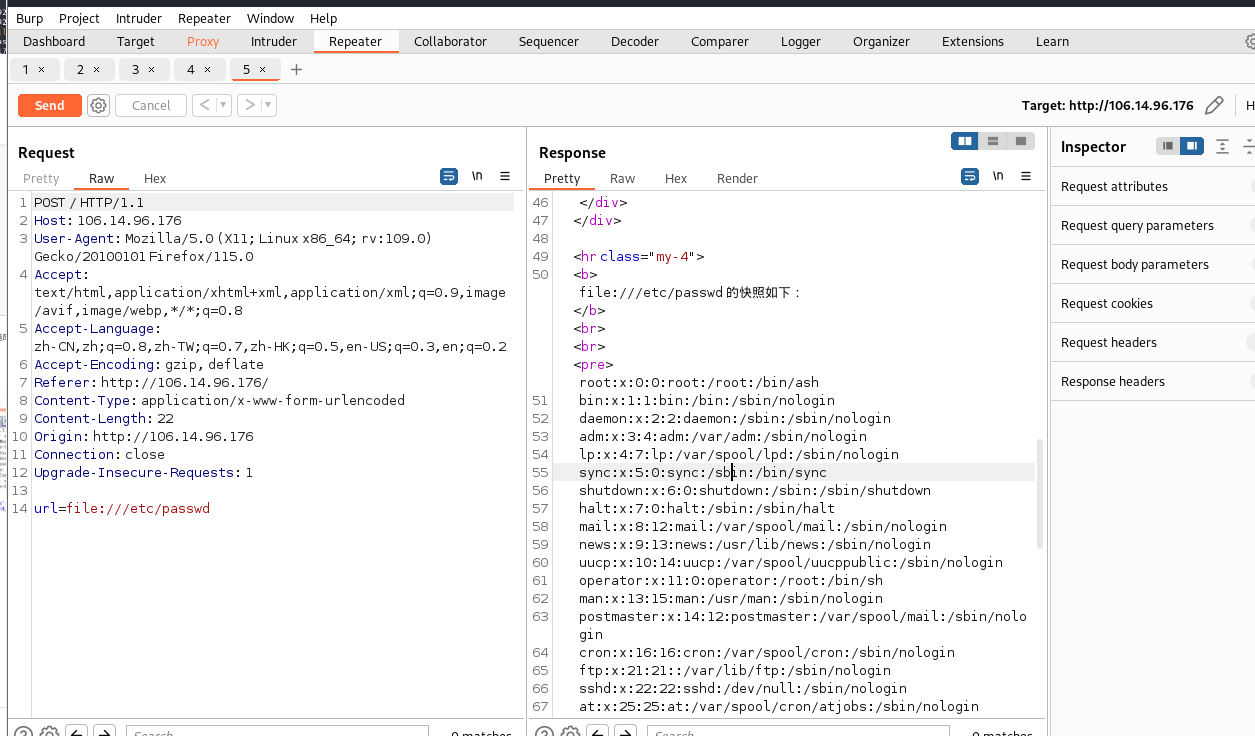The image size is (1255, 736).
Task: Open Repeater settings gear next to Send
Action: click(98, 105)
